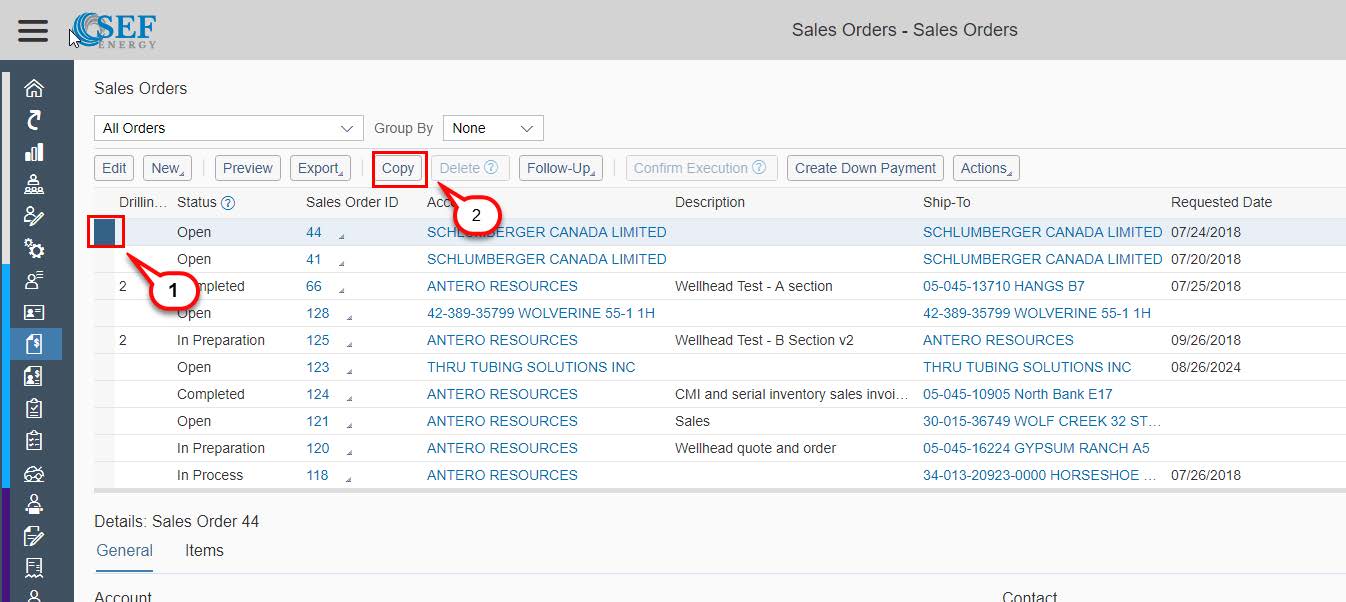Open the Export button menu
Image resolution: width=1346 pixels, height=602 pixels.
[x=320, y=168]
